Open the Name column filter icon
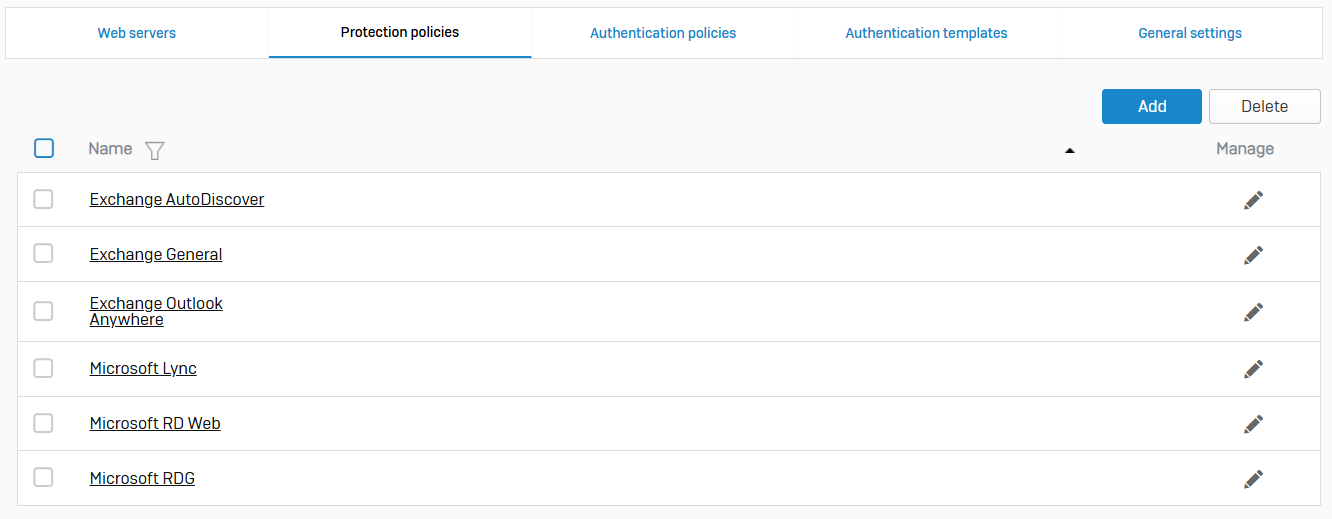The height and width of the screenshot is (519, 1332). pyautogui.click(x=154, y=150)
